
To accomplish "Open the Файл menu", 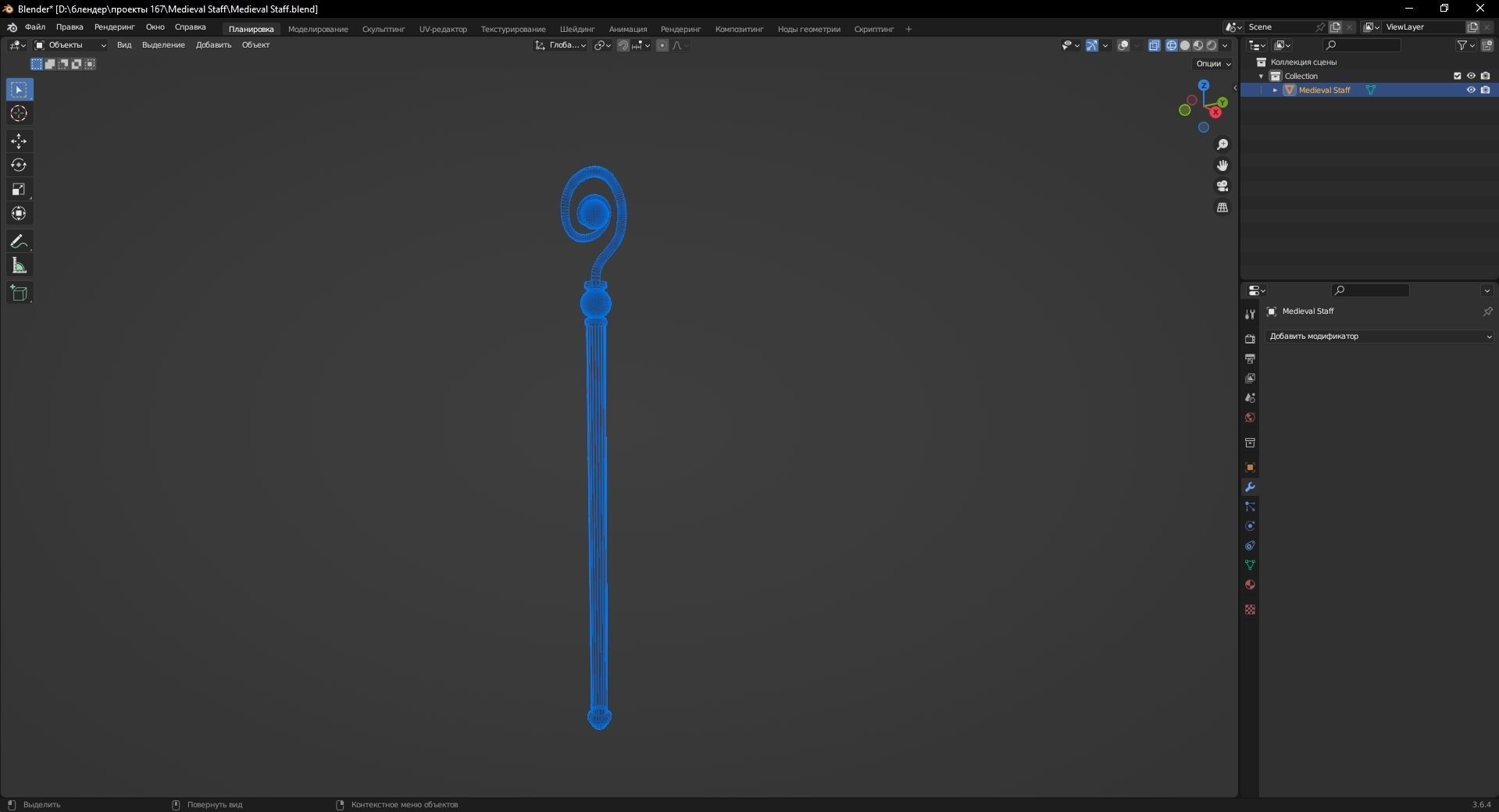I will click(x=35, y=27).
